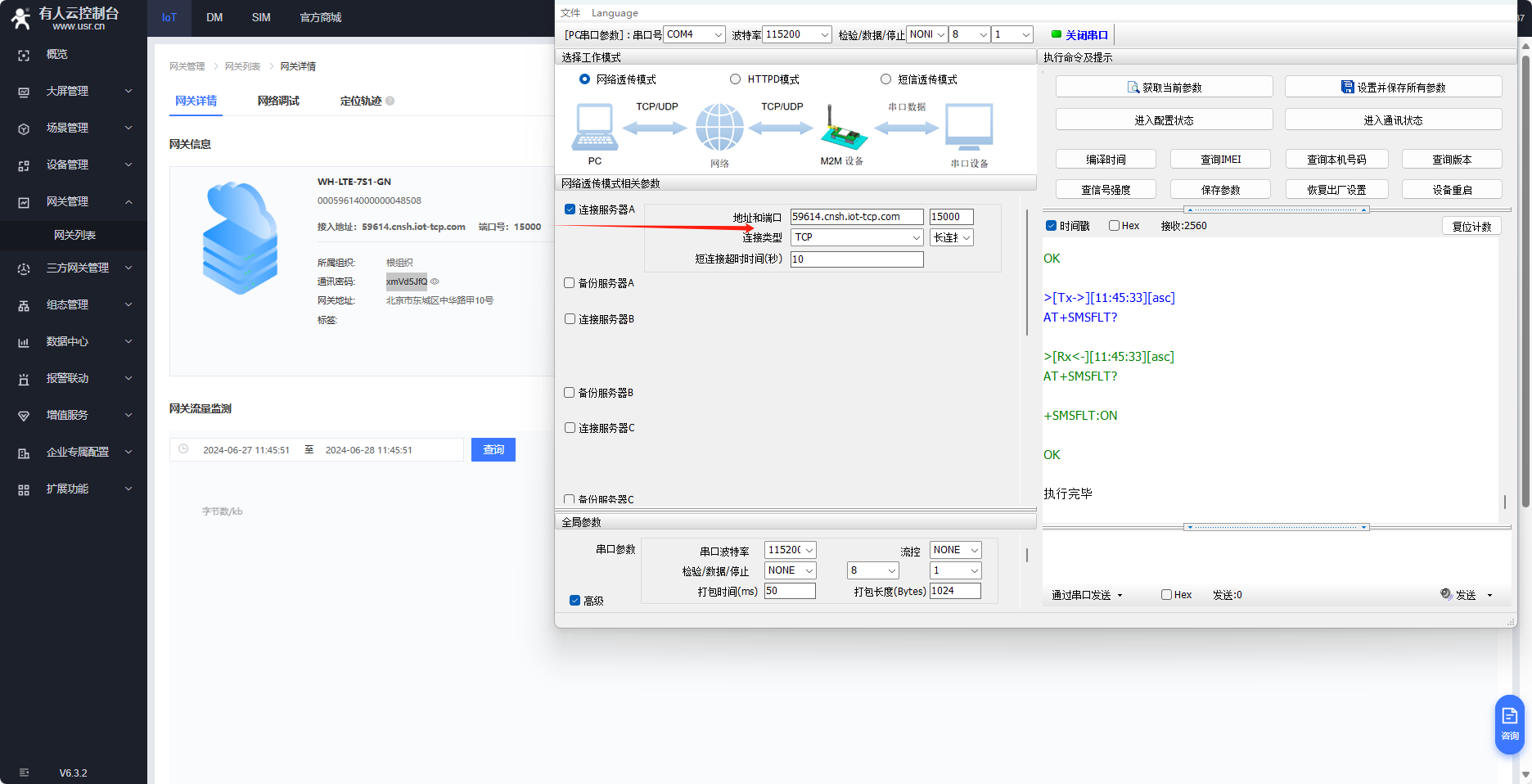Toggle the 时间戳 timestamp checkbox

[x=1051, y=226]
